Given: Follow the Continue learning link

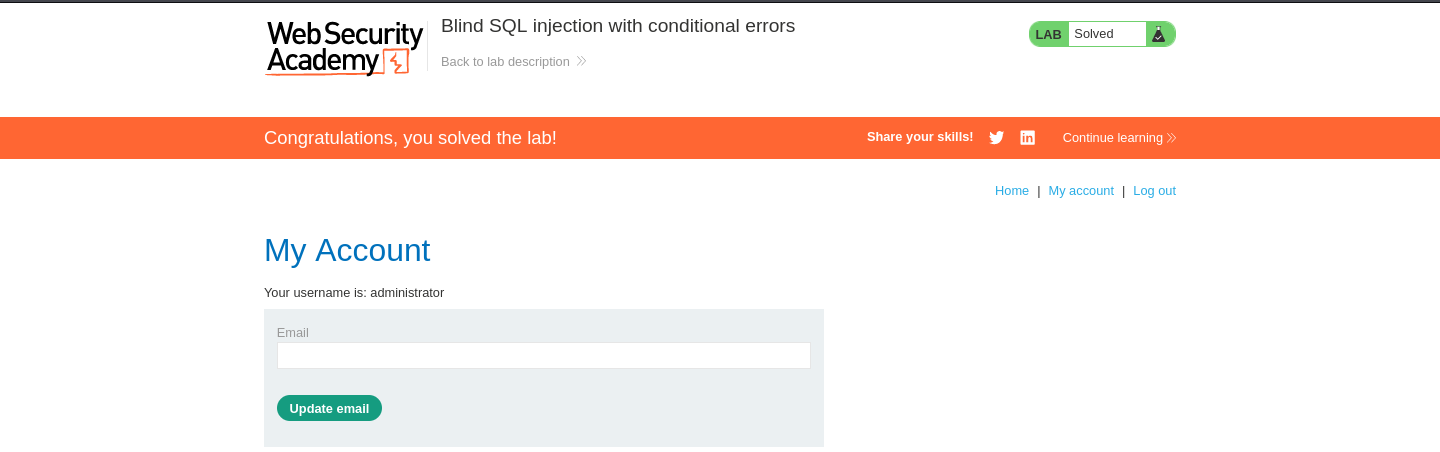Looking at the screenshot, I should [1112, 138].
